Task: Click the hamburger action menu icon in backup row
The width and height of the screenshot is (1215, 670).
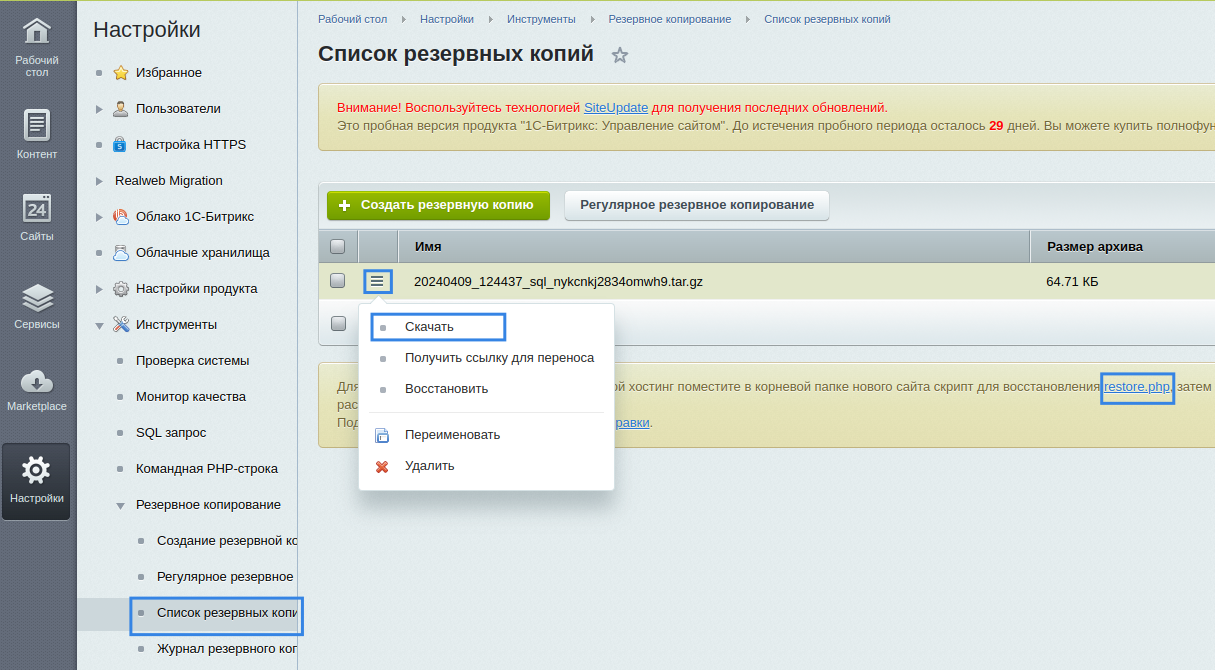Action: pos(377,282)
